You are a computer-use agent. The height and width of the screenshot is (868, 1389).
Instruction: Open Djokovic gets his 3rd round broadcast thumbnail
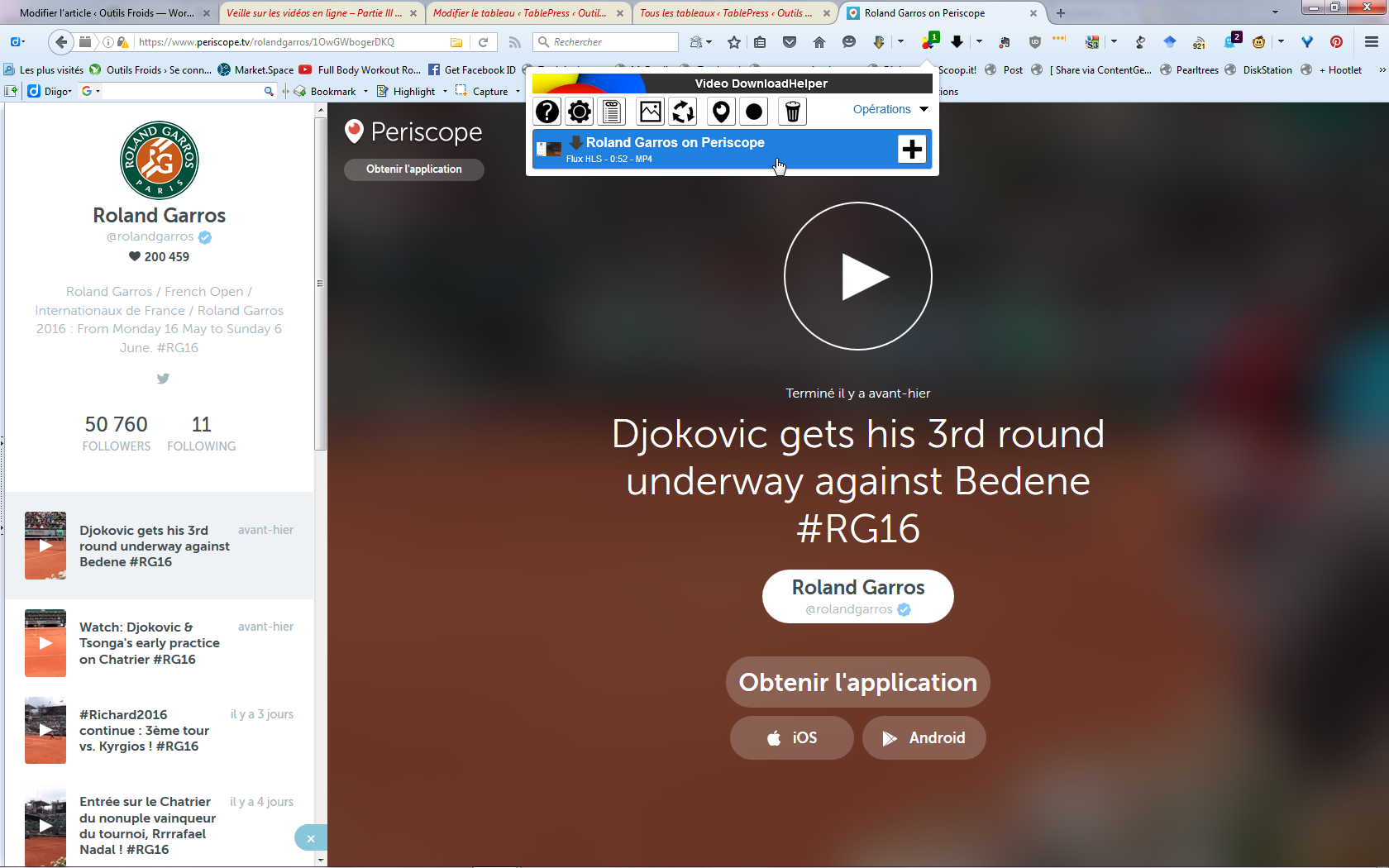pos(45,546)
